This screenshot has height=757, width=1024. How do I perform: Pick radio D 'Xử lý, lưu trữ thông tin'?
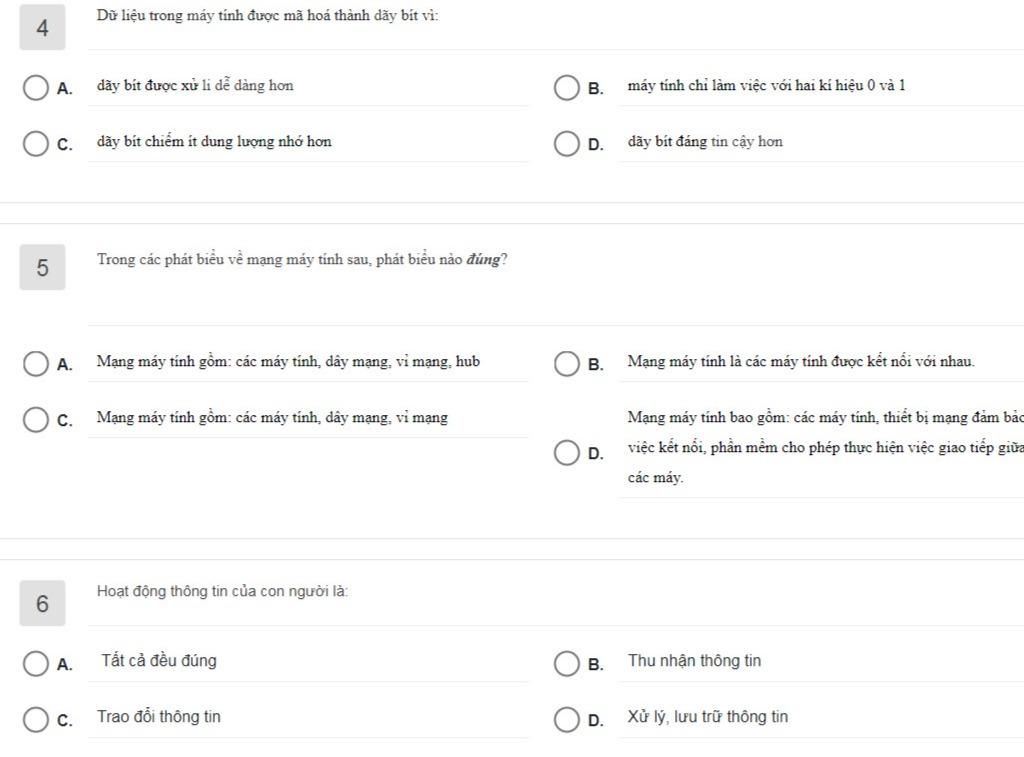(567, 719)
